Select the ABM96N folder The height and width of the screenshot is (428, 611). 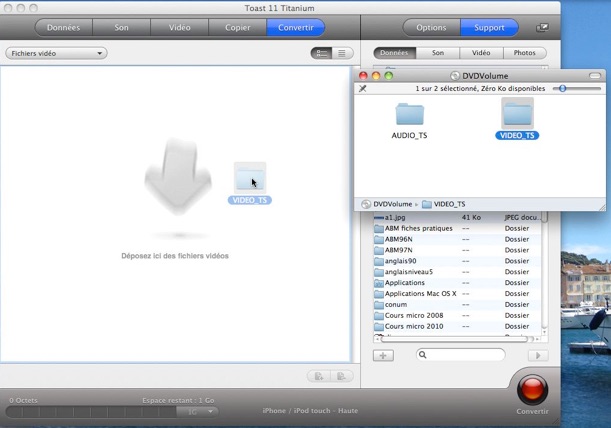pos(457,239)
